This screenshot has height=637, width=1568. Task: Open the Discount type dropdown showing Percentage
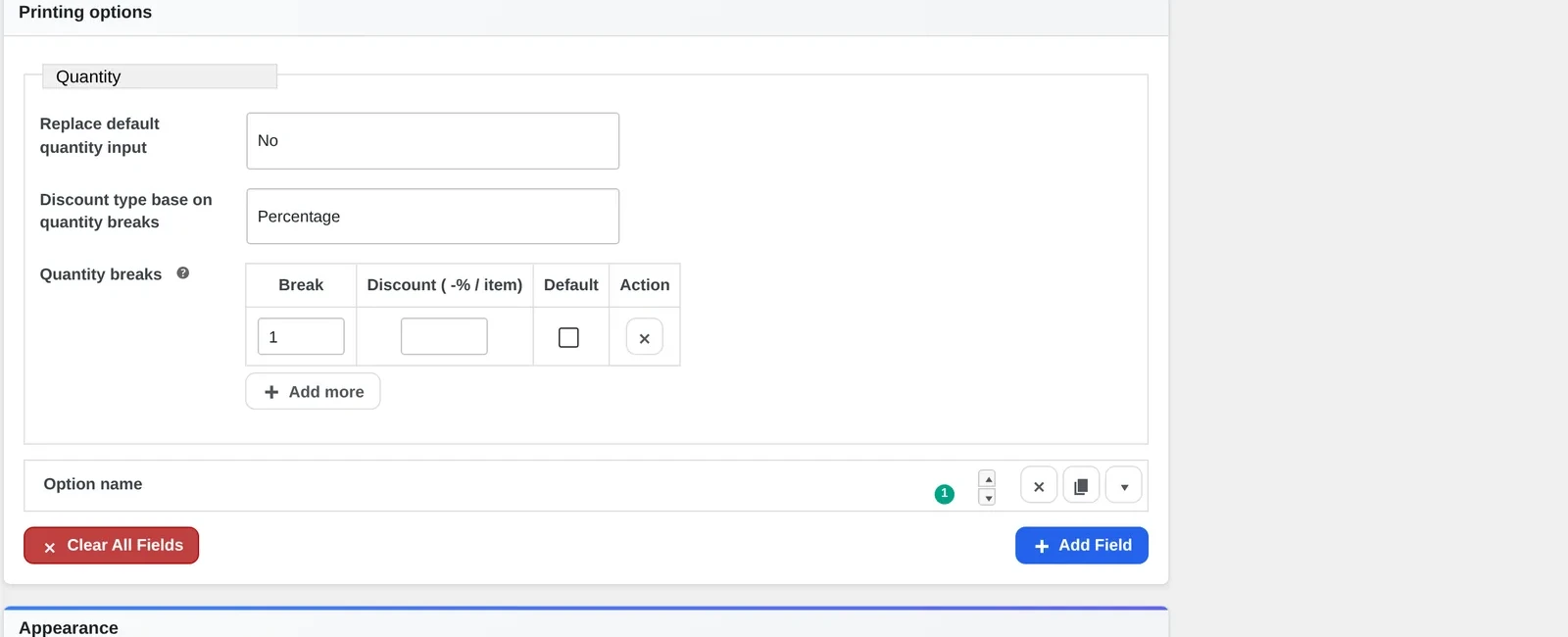pos(432,217)
